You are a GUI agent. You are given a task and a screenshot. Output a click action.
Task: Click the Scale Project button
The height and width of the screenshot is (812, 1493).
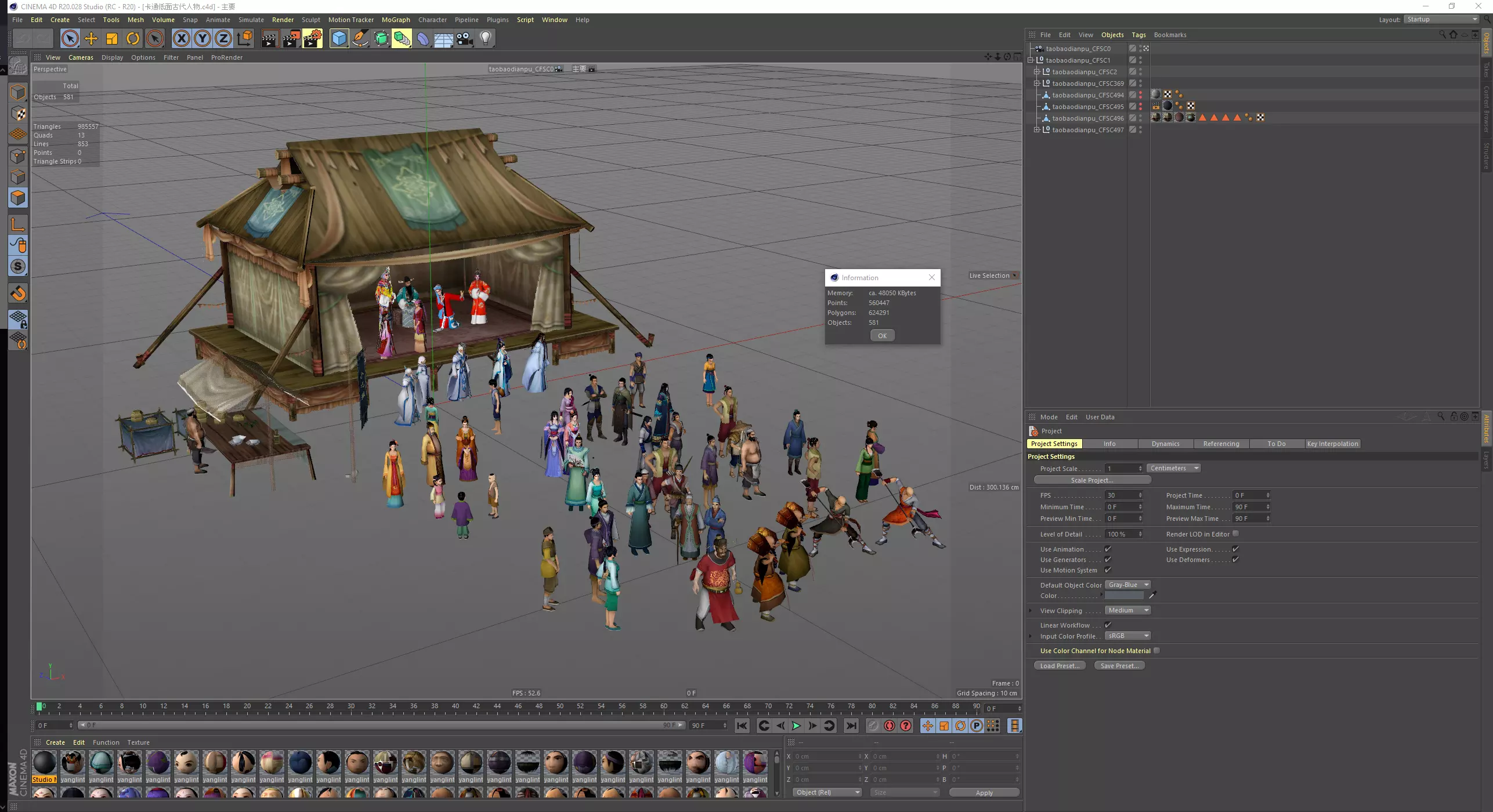click(x=1091, y=480)
